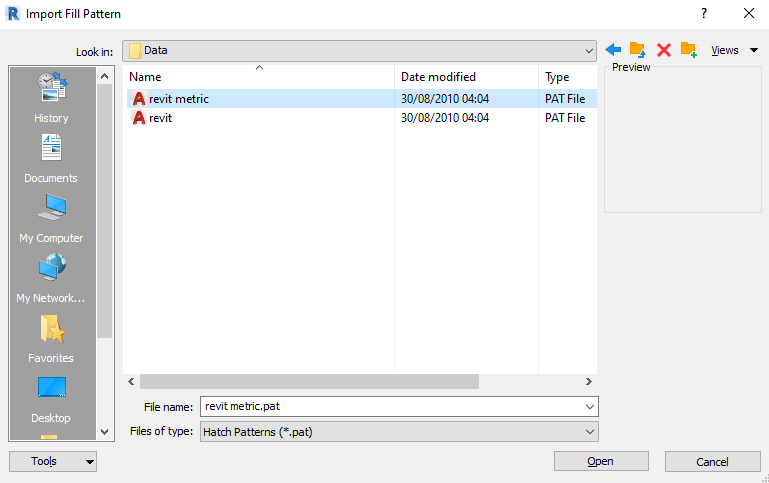The image size is (769, 483).
Task: Delete selected file with red X
Action: 664,50
